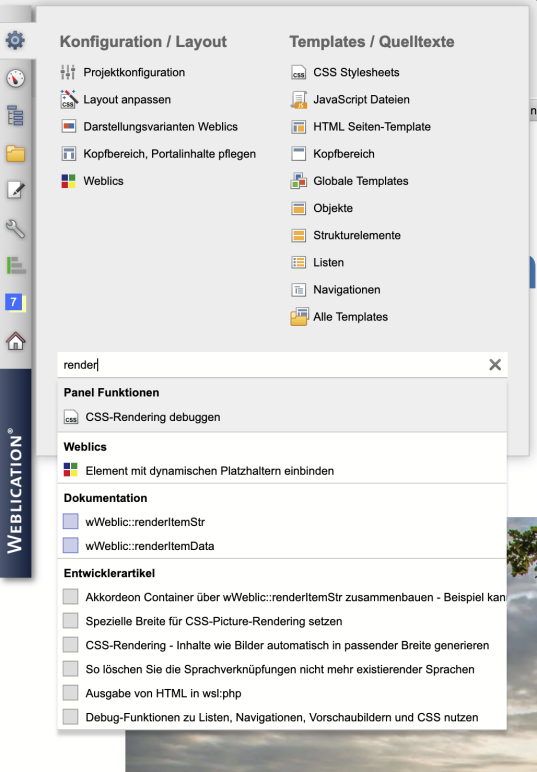Click the Listen template icon
Viewport: 537px width, 772px height.
[299, 262]
